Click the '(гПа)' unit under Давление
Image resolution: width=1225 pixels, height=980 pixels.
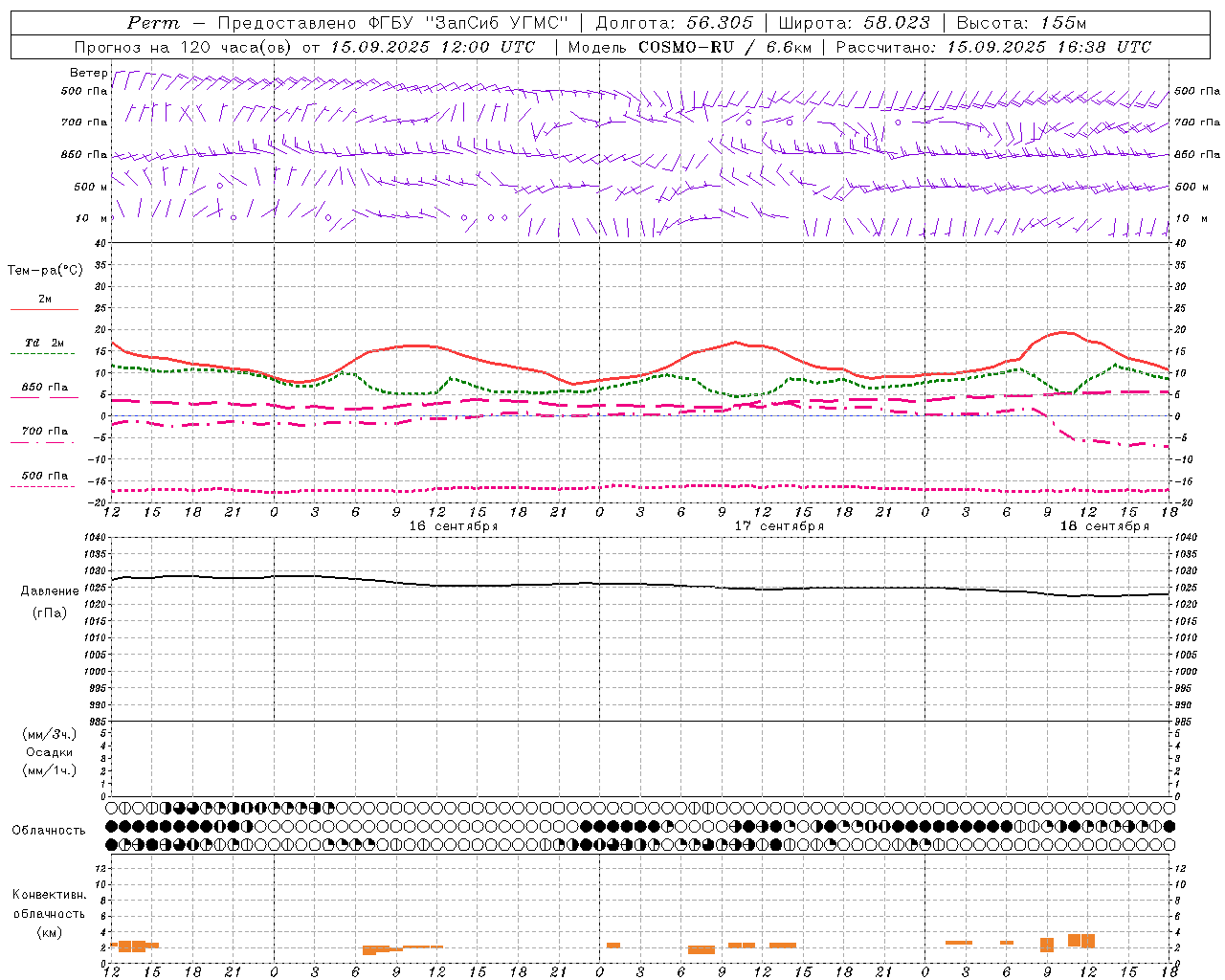pyautogui.click(x=50, y=613)
